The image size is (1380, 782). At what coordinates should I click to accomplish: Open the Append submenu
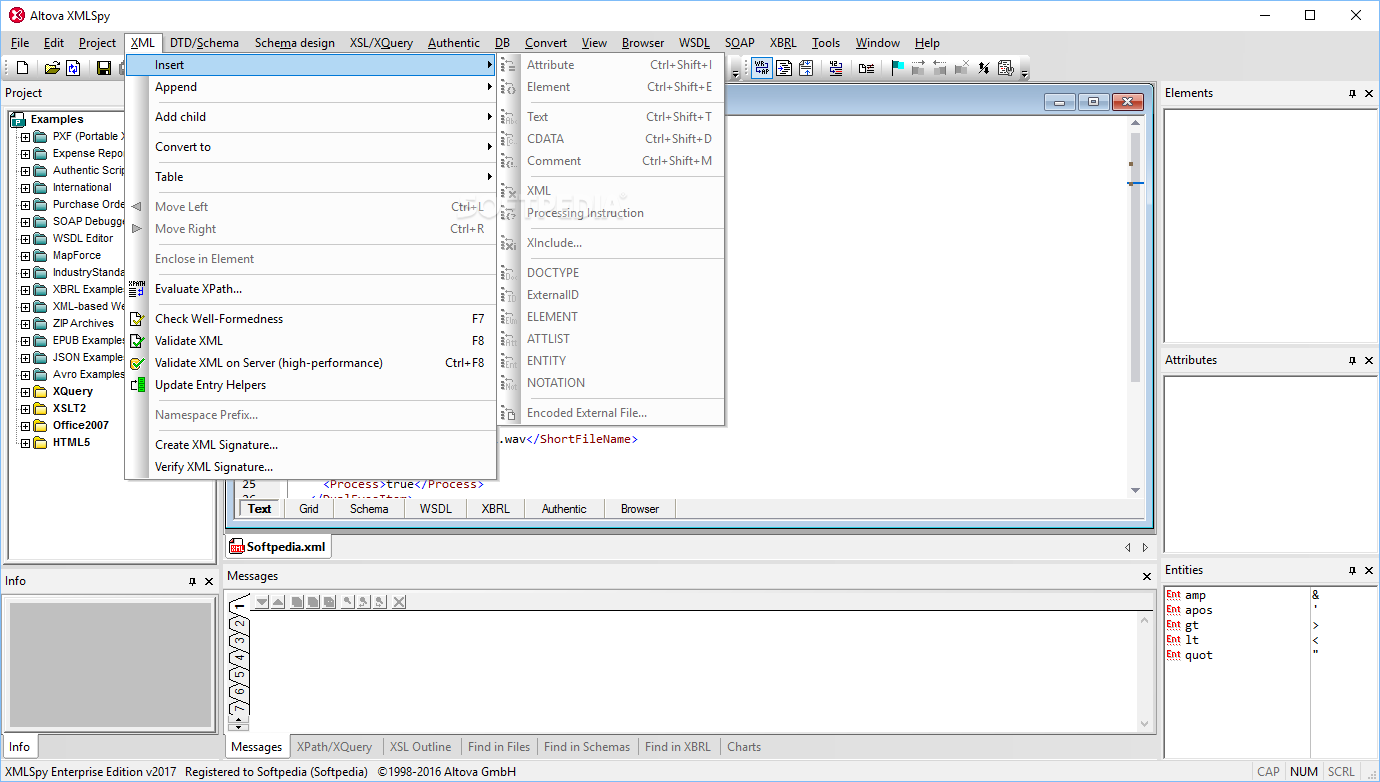click(x=311, y=87)
